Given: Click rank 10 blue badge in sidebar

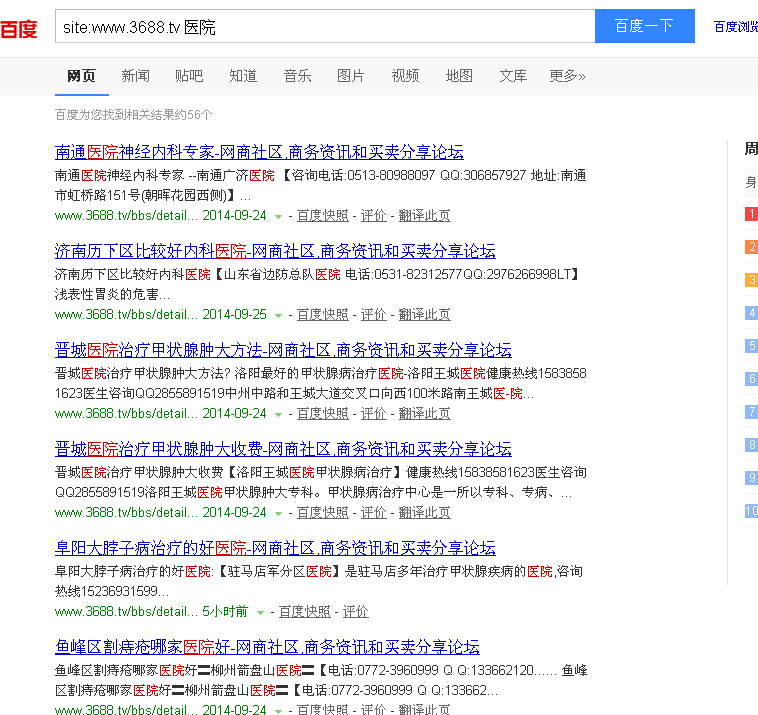Looking at the screenshot, I should coord(751,511).
